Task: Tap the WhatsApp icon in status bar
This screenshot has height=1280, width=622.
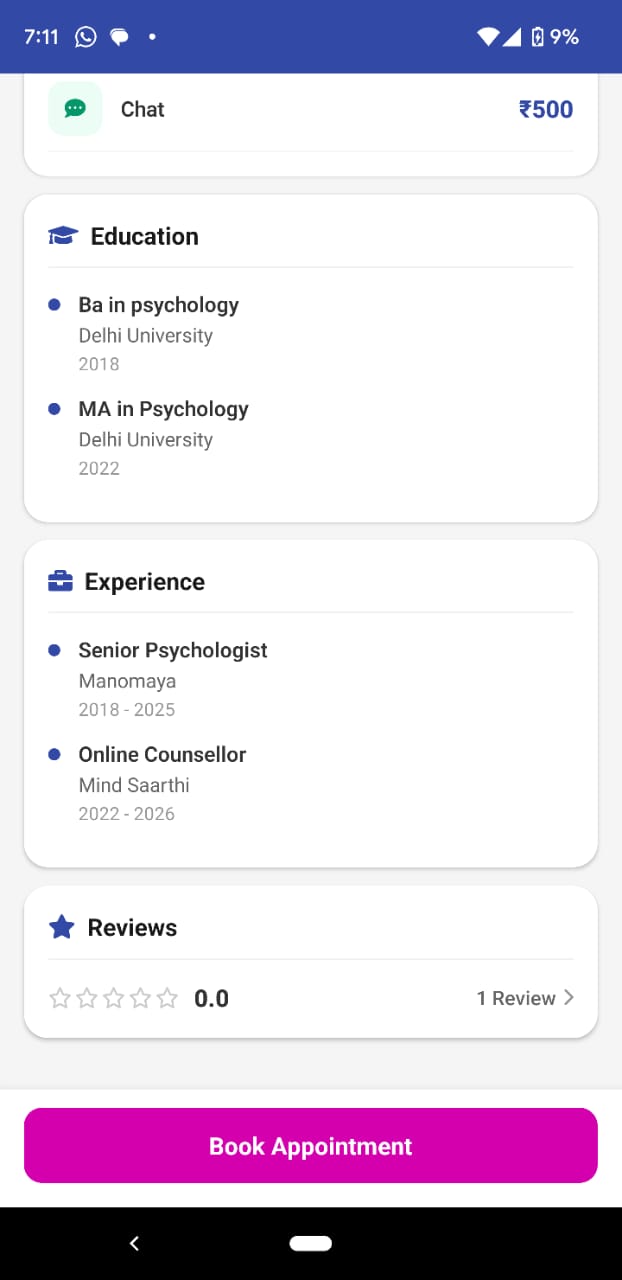Action: tap(85, 36)
